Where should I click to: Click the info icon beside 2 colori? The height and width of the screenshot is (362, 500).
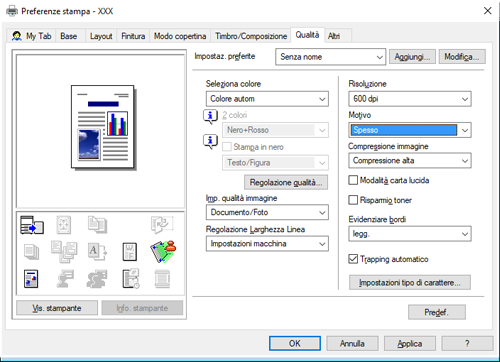(210, 117)
